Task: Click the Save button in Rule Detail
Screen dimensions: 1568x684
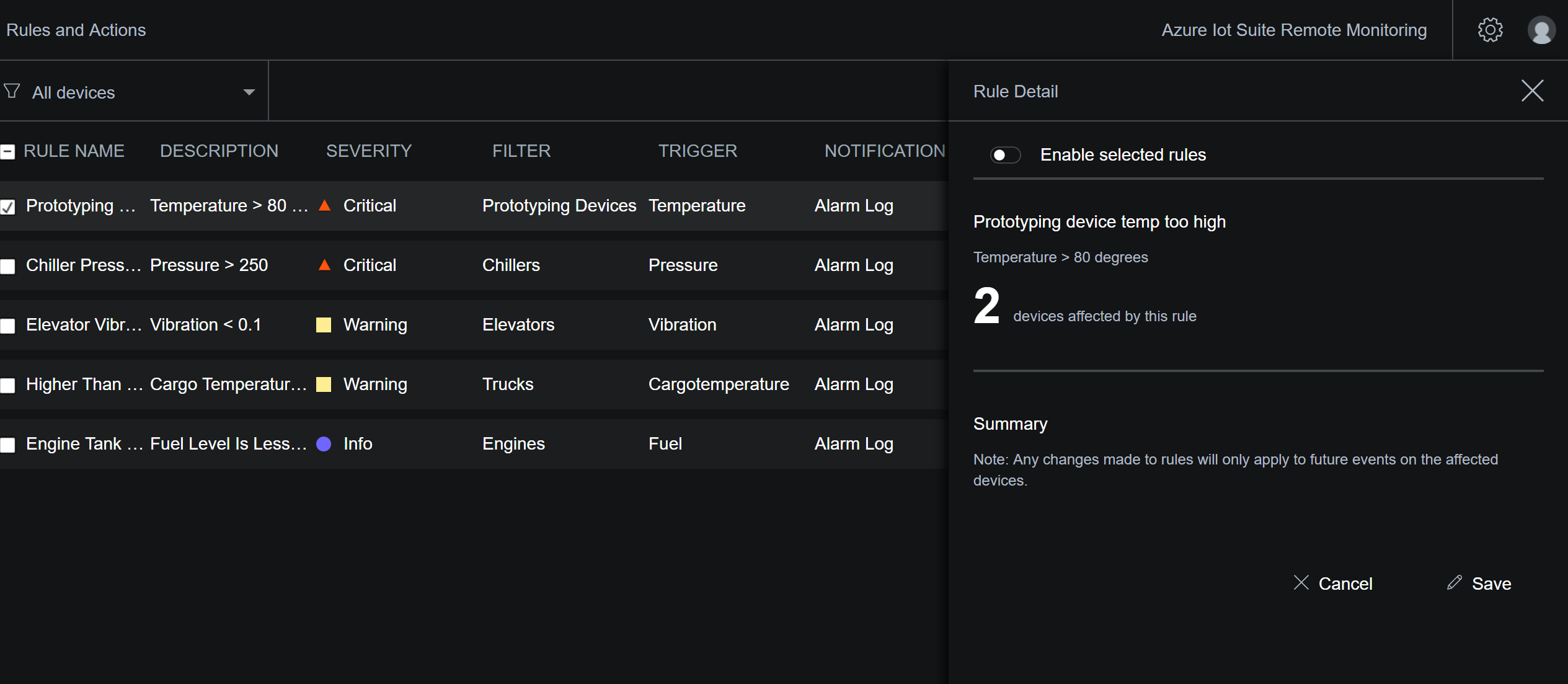Action: coord(1490,583)
